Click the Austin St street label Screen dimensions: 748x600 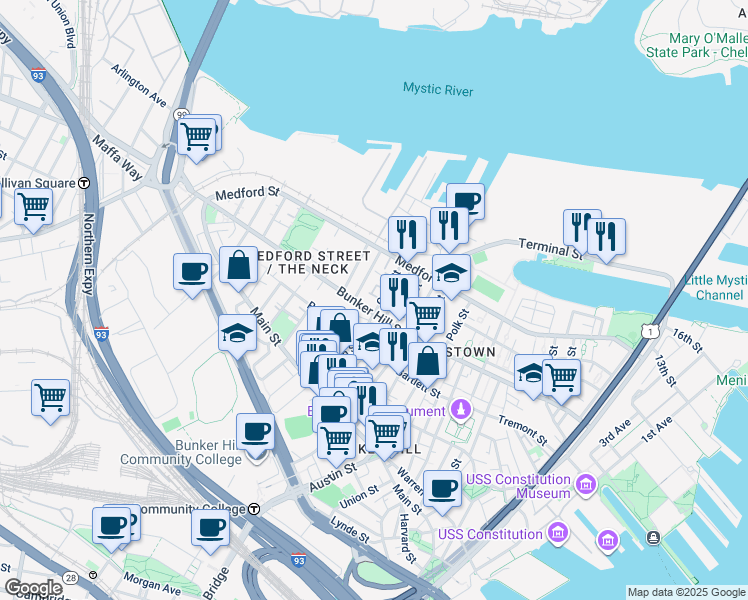pos(333,477)
